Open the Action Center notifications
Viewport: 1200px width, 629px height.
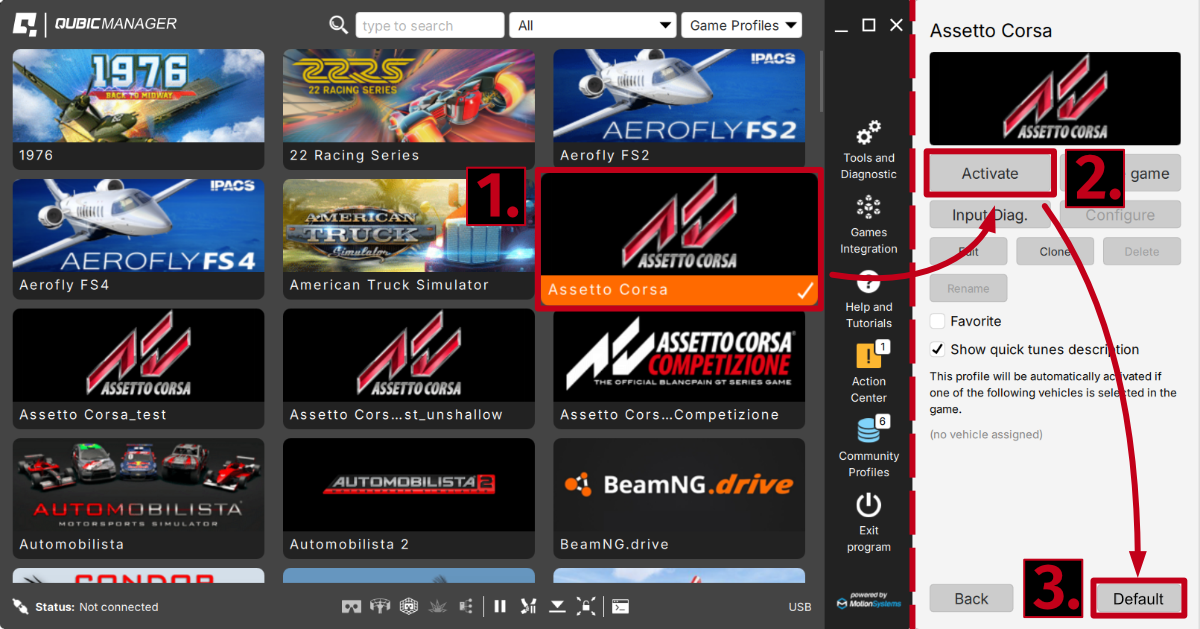coord(868,371)
